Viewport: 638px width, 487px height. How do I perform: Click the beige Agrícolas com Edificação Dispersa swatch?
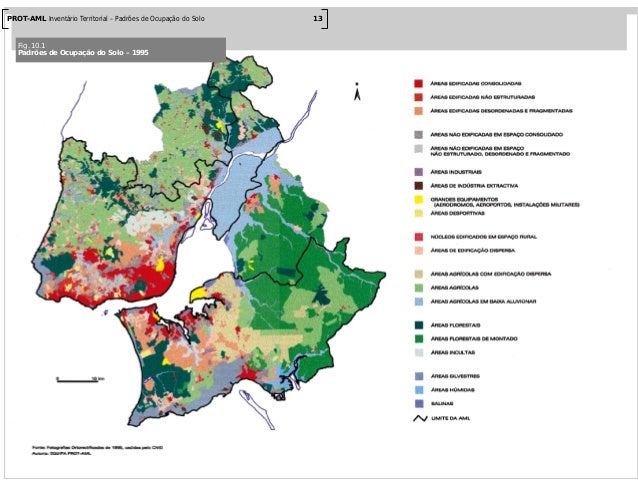[418, 274]
